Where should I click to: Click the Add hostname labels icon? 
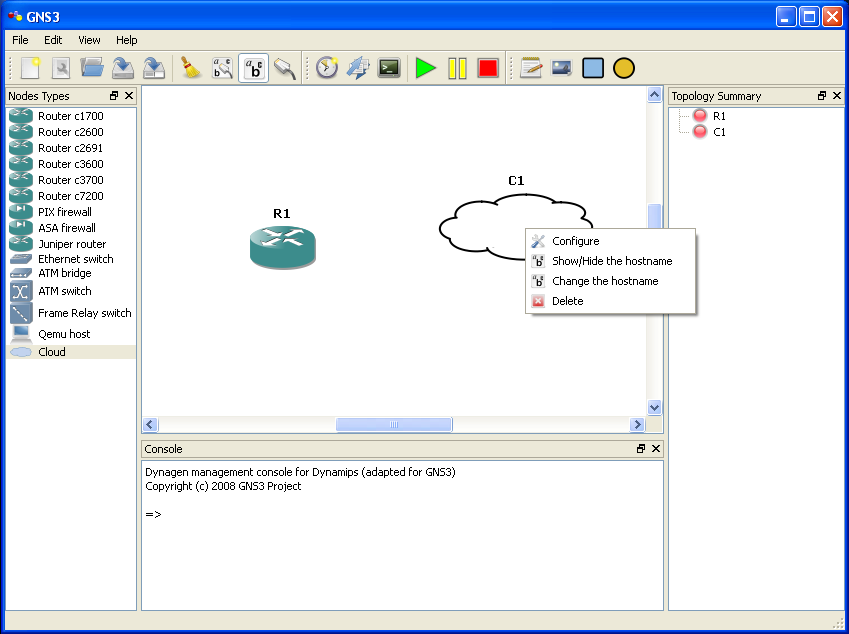222,68
